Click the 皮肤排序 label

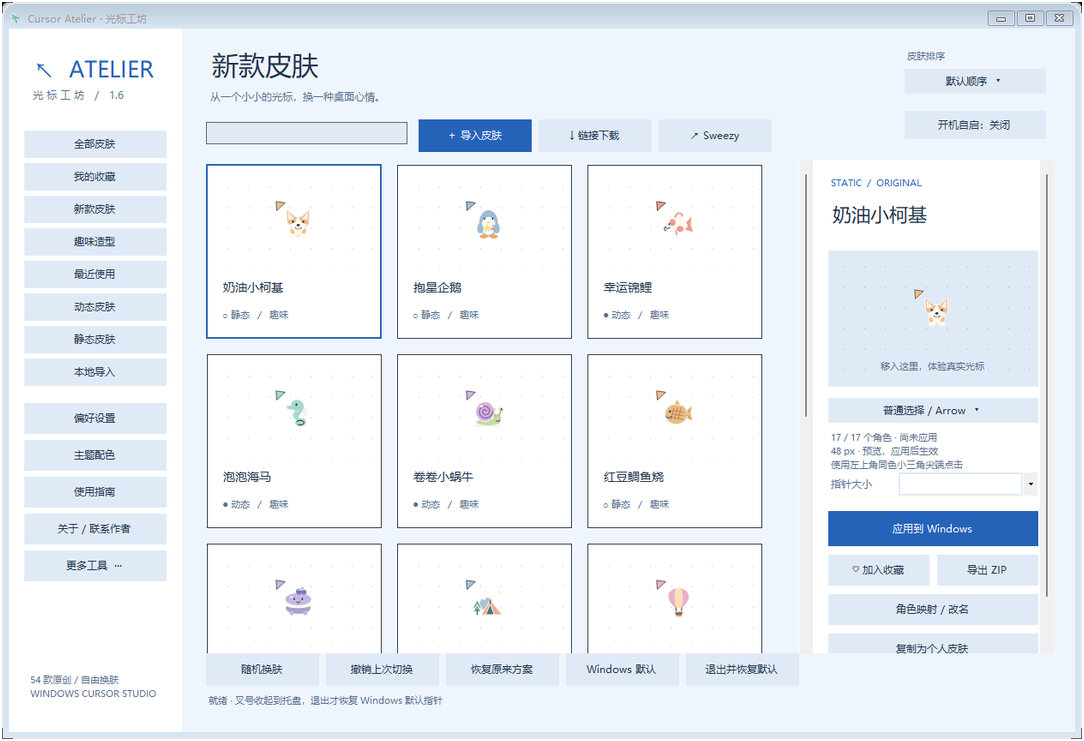[x=926, y=56]
